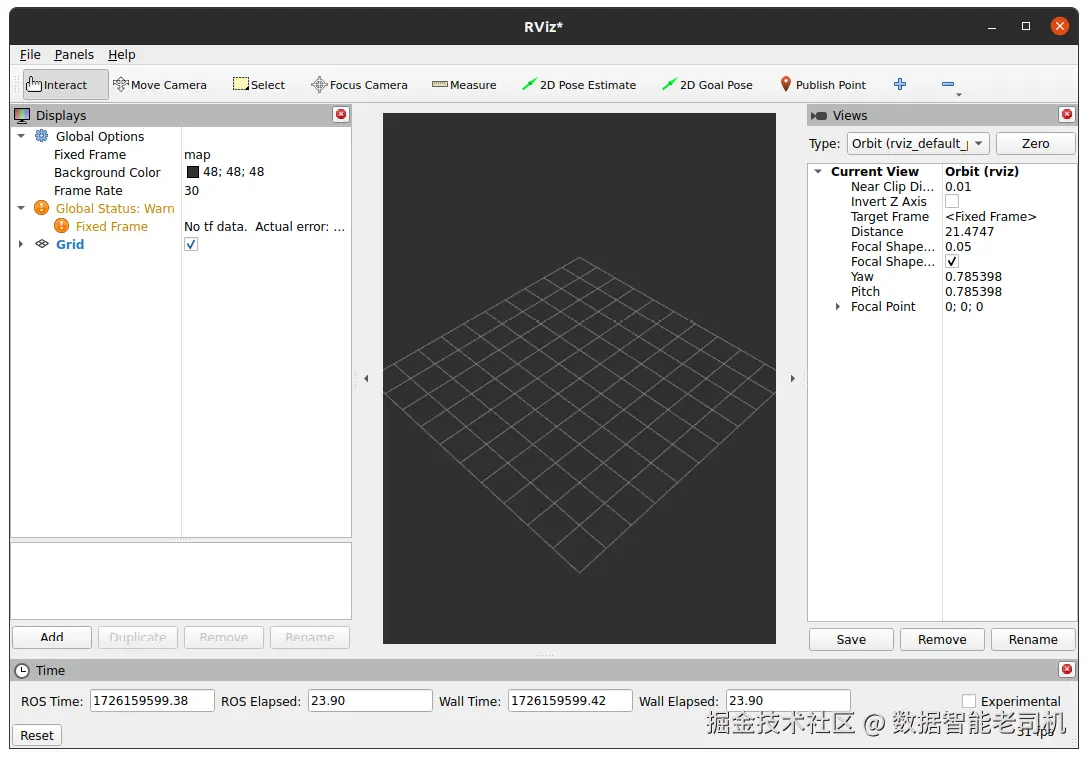Click the blue plus add-tool icon
The width and height of the screenshot is (1088, 758).
point(900,84)
